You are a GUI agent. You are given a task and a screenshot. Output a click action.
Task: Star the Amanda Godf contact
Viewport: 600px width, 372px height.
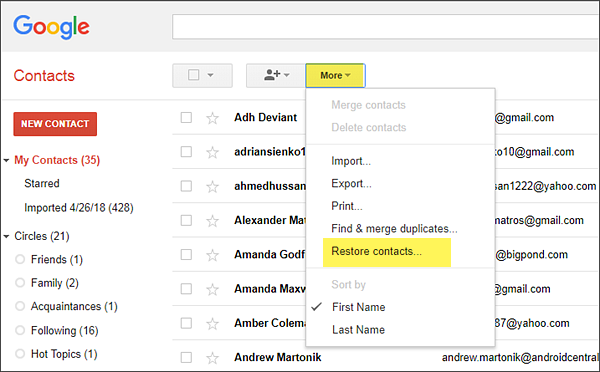212,255
